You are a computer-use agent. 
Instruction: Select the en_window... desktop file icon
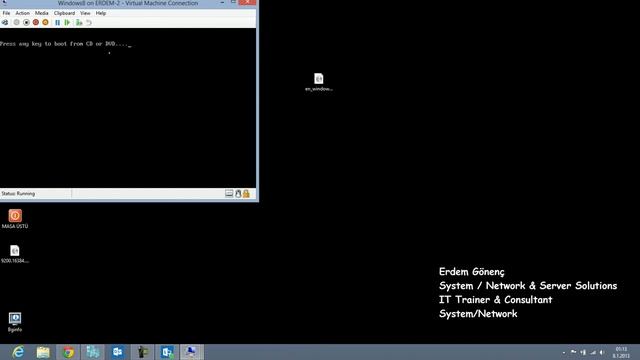(x=319, y=82)
